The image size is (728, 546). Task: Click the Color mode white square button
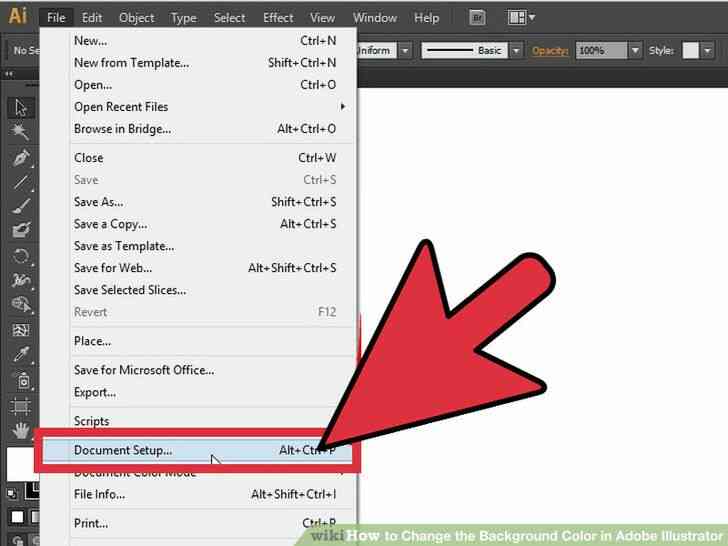(x=17, y=517)
